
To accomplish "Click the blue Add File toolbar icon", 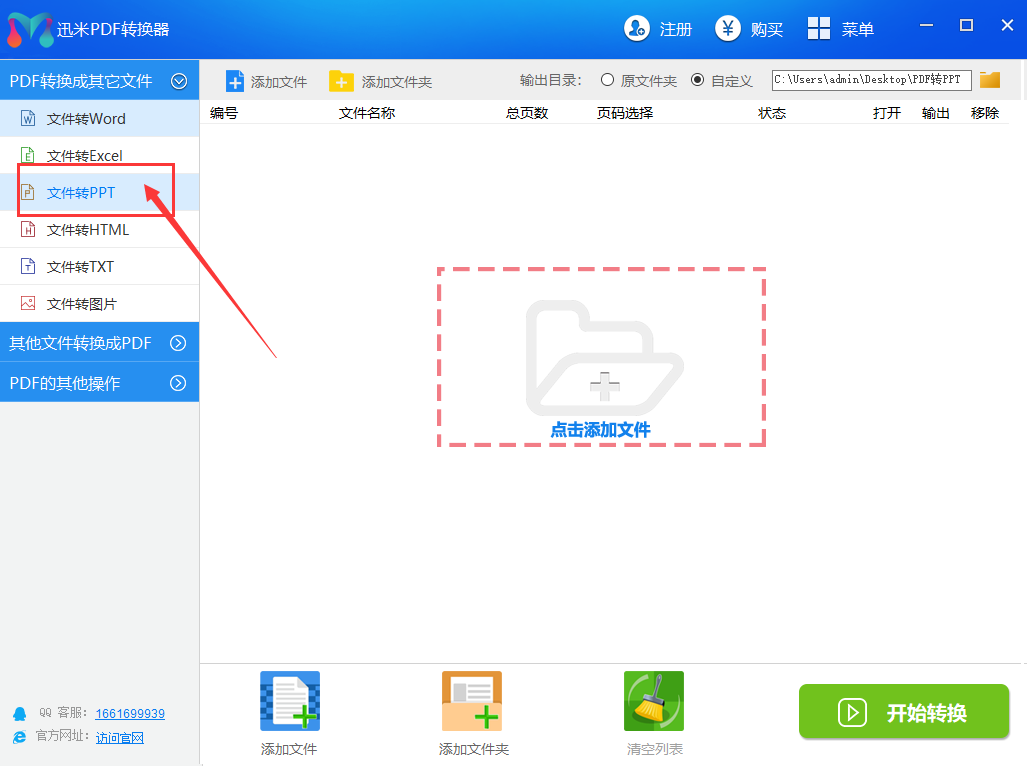I will (235, 81).
